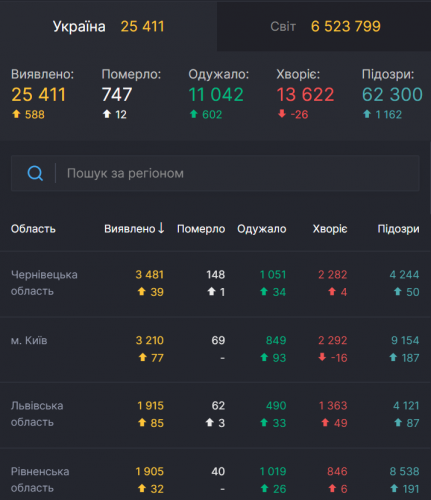Viewport: 431px width, 500px height.
Task: Sort table by Хворіє column header
Action: click(330, 229)
